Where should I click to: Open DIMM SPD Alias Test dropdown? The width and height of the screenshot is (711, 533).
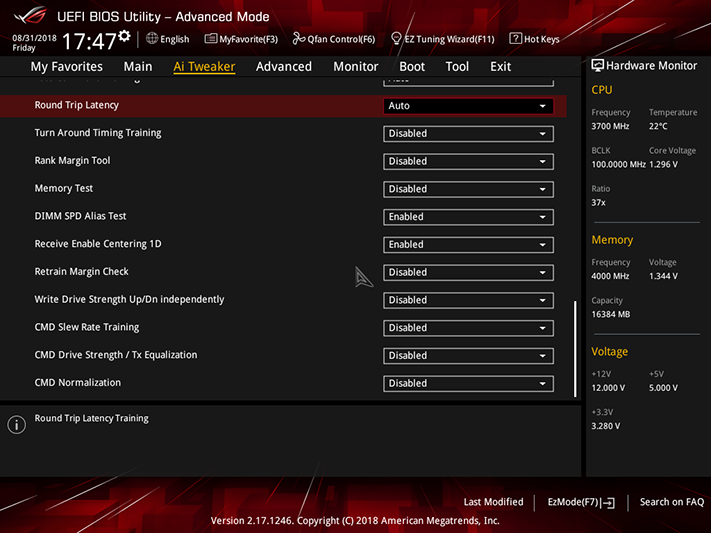[x=468, y=217]
